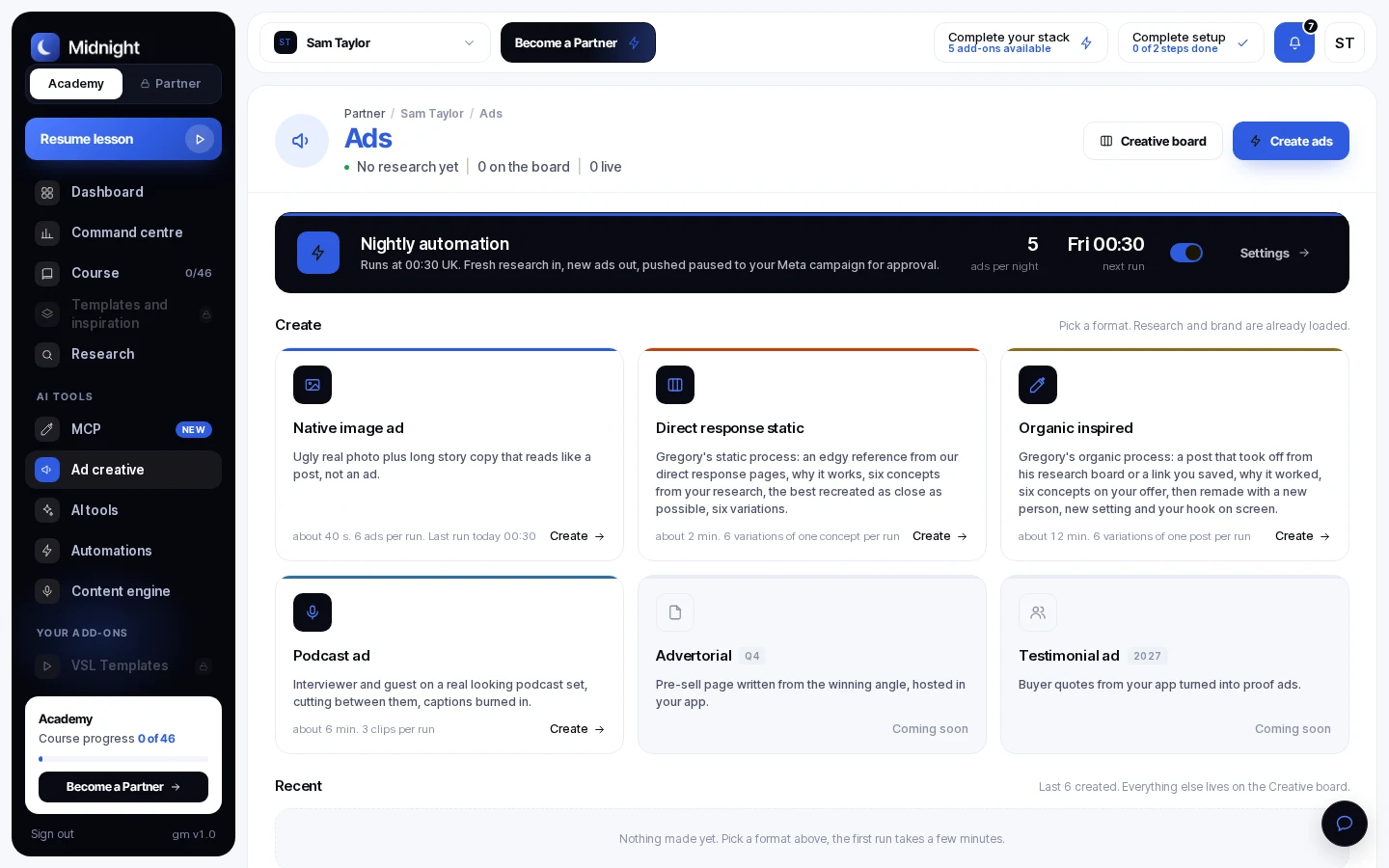The image size is (1389, 868).
Task: Open locked Templates and inspiration item
Action: click(123, 313)
